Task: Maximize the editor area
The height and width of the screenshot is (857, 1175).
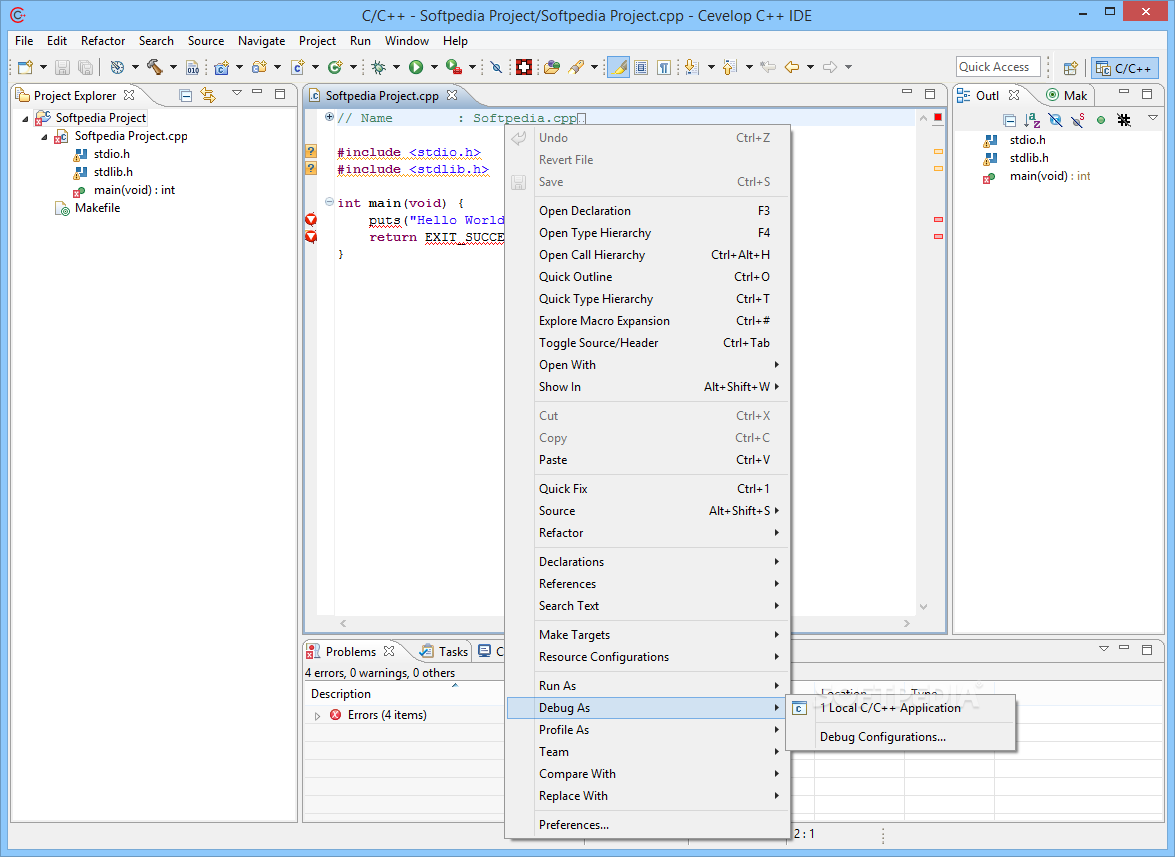Action: click(x=930, y=94)
